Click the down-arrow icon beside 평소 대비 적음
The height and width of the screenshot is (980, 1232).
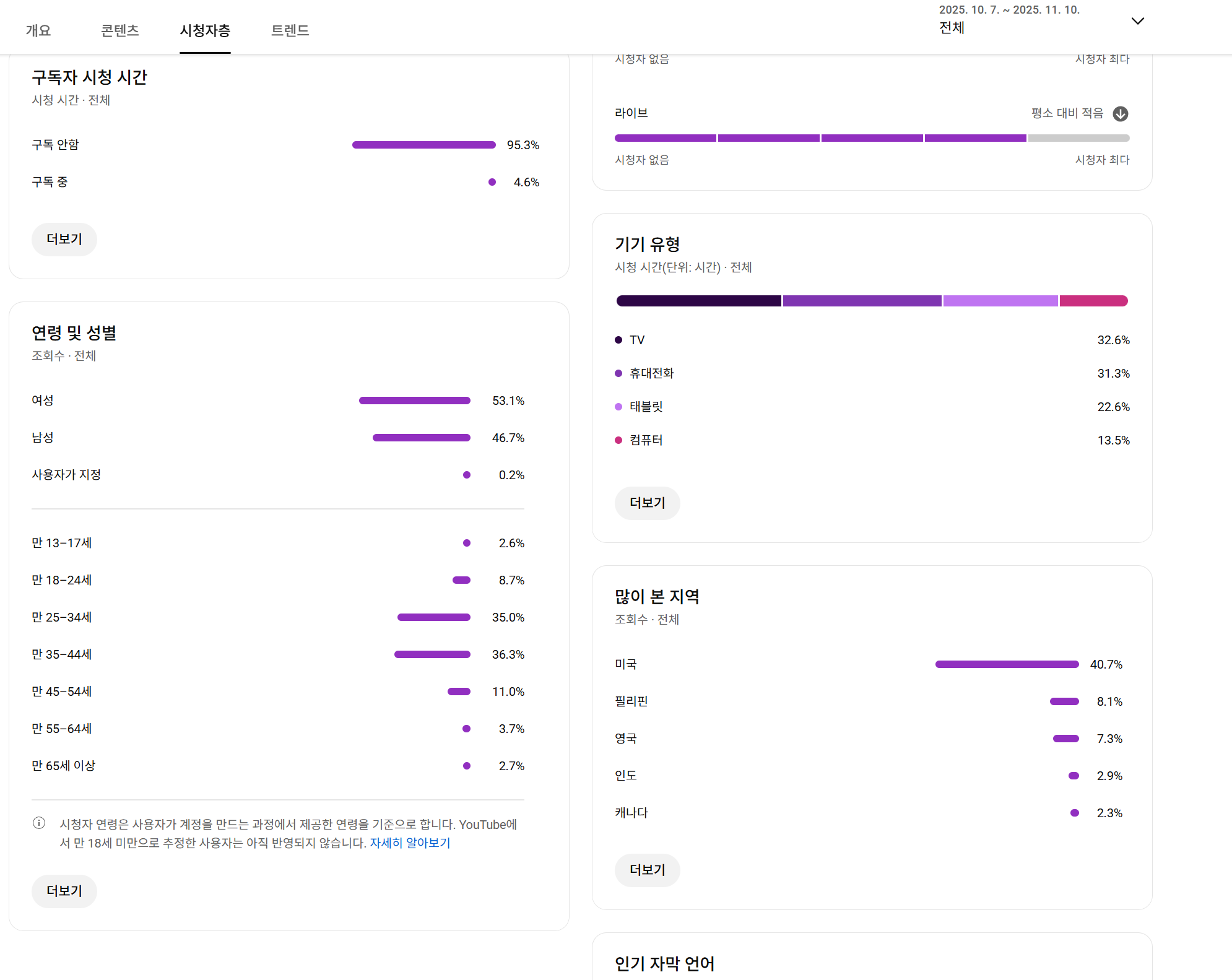point(1120,114)
